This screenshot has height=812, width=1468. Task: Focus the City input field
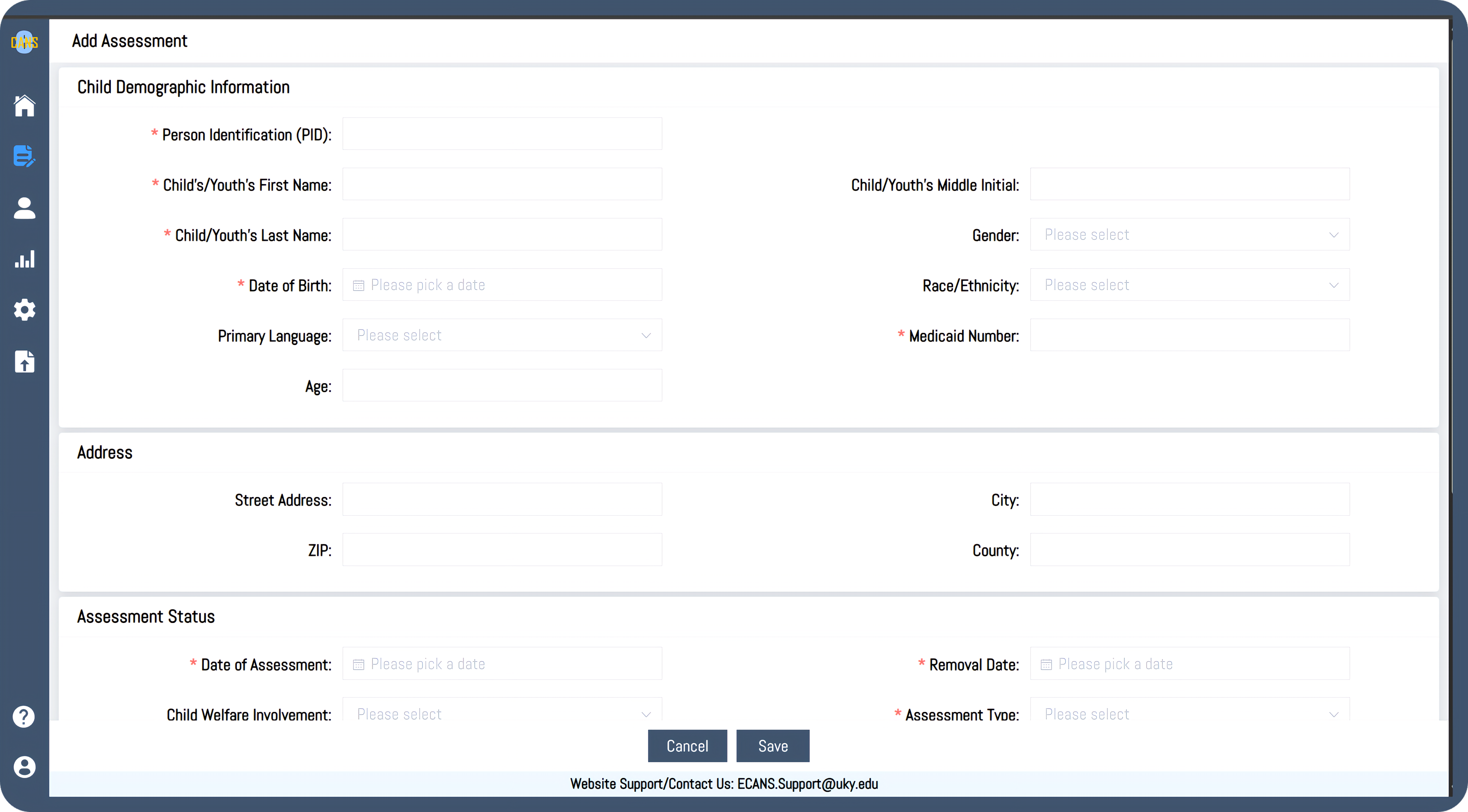tap(1190, 499)
